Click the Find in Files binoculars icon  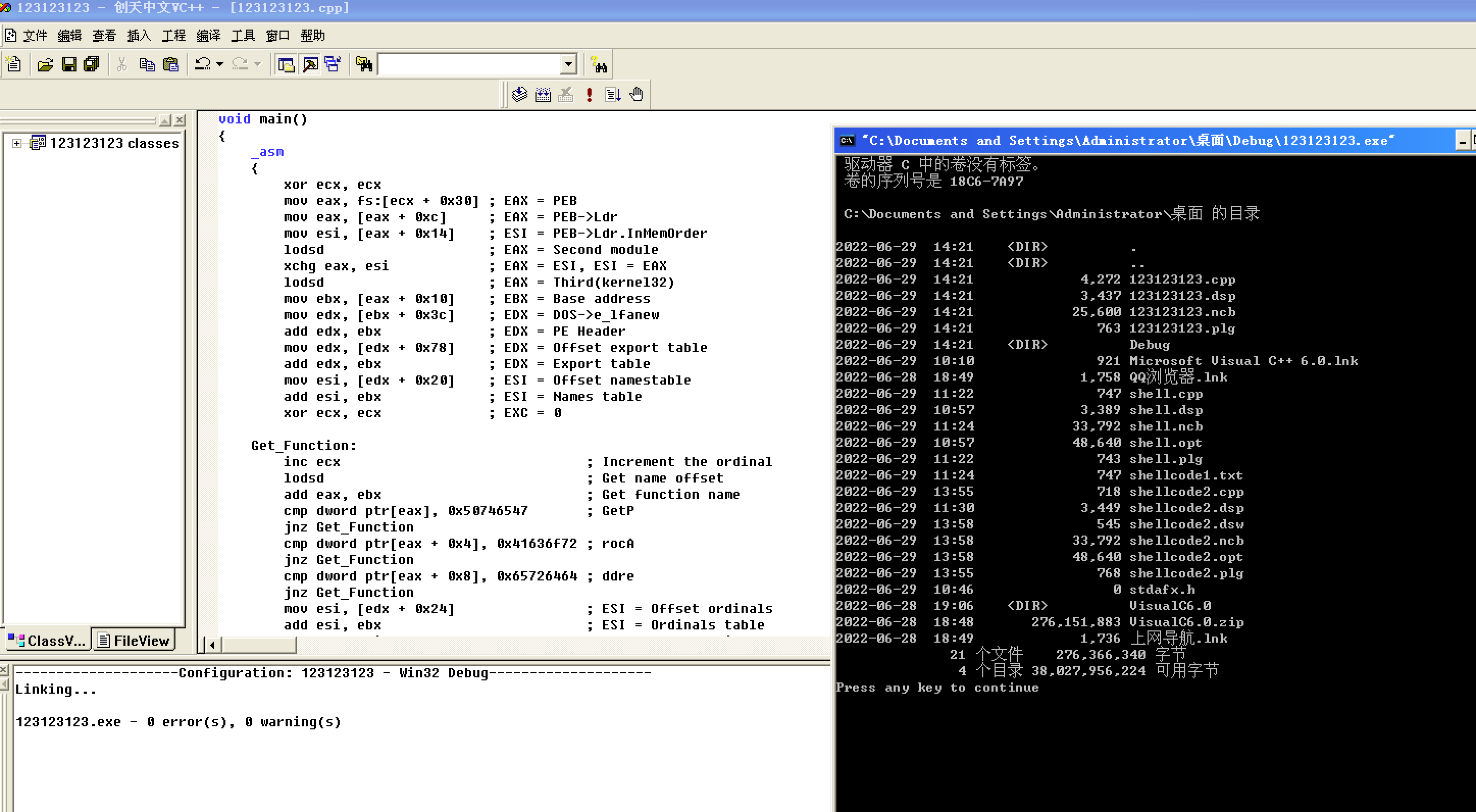coord(364,64)
